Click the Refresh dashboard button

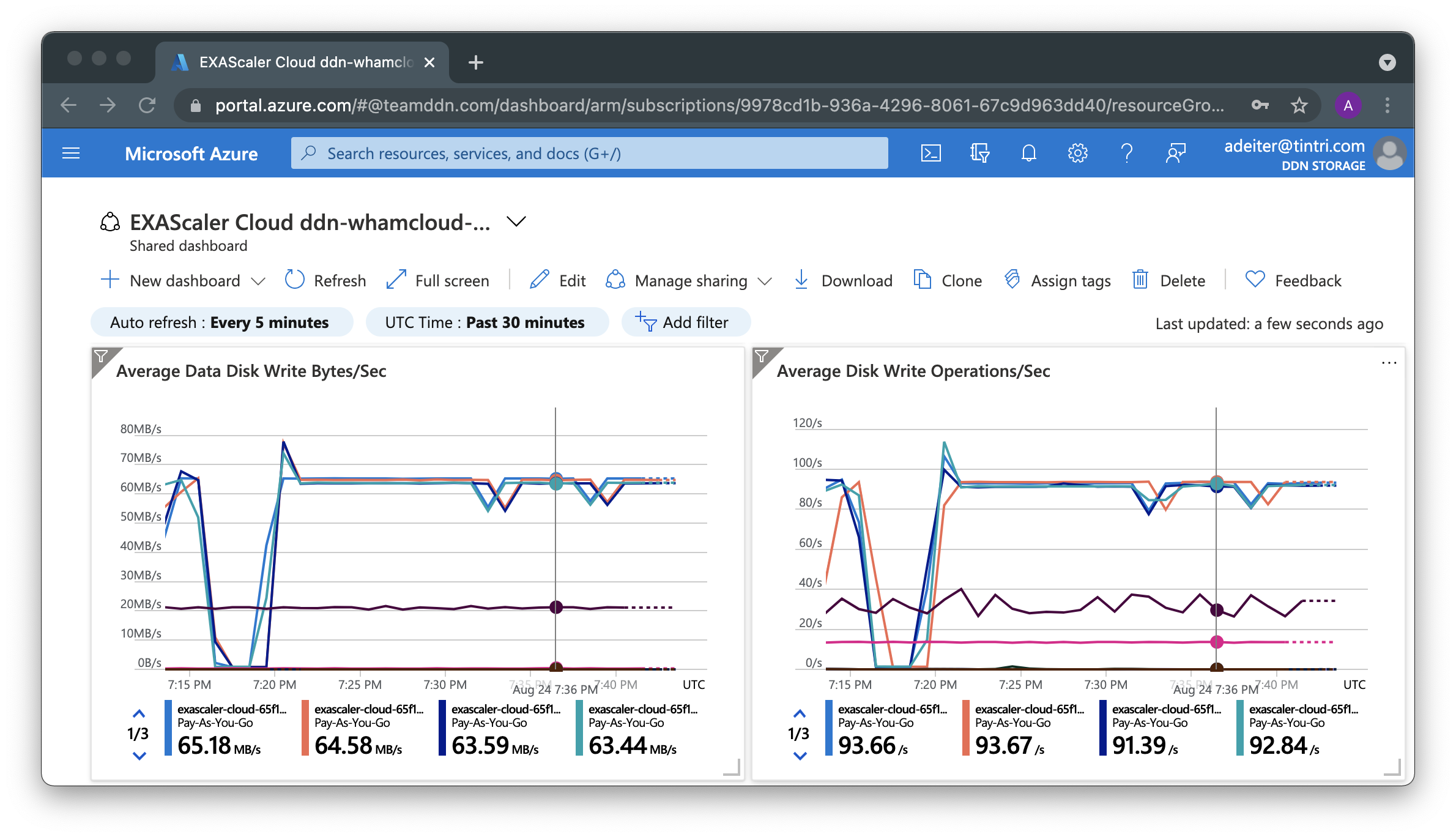(x=325, y=281)
